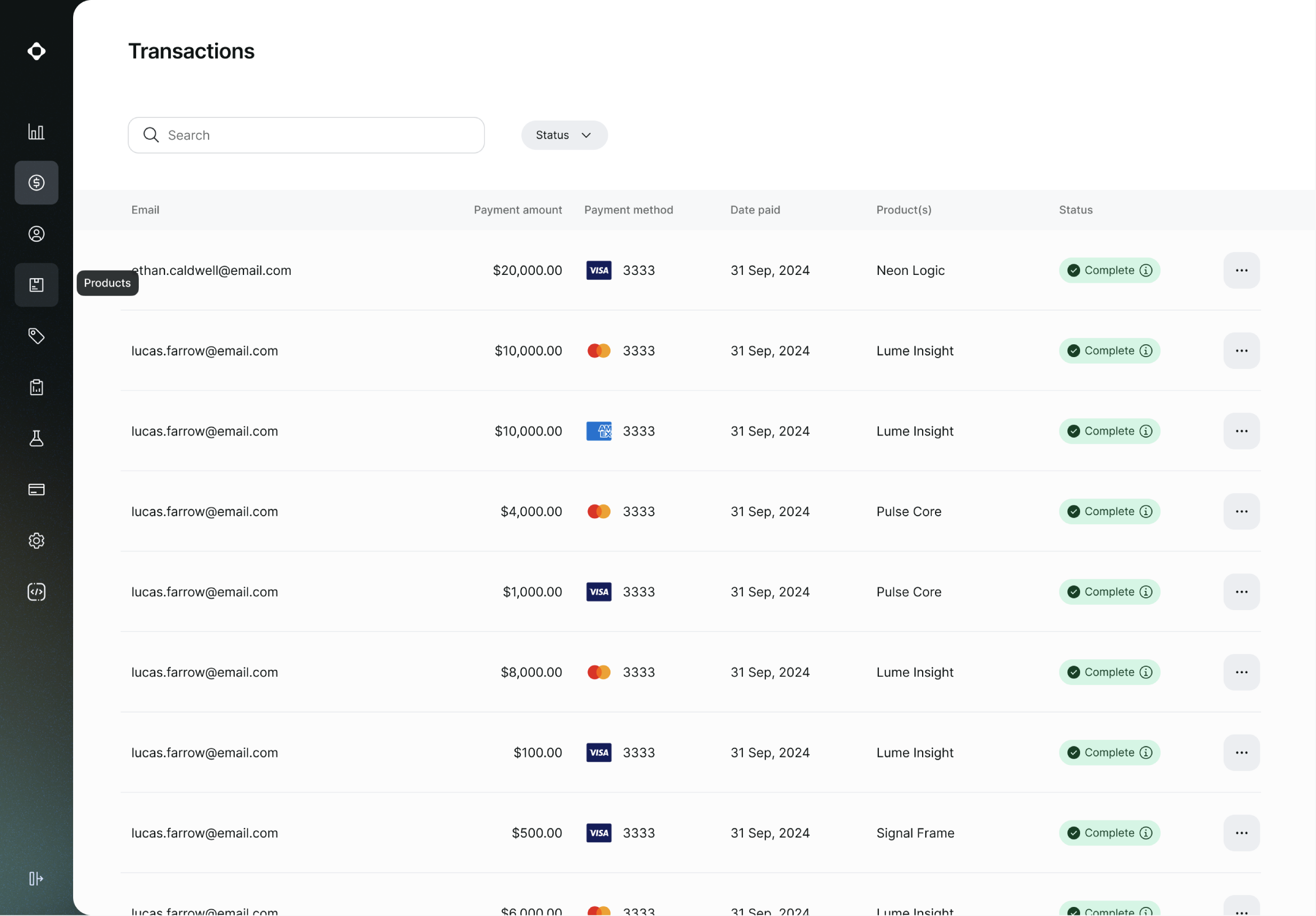Click the Amex card icon on the $10,000.00 row
1316x916 pixels.
tap(599, 431)
